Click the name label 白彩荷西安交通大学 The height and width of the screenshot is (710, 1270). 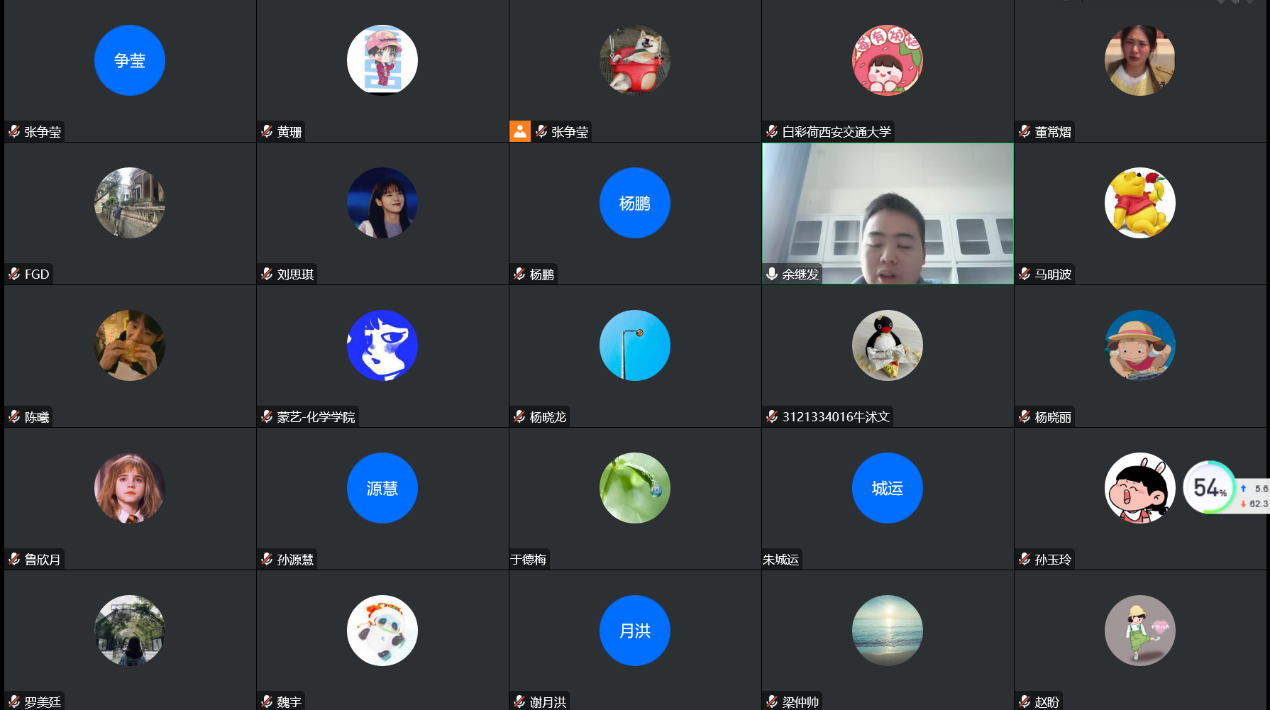[x=836, y=132]
